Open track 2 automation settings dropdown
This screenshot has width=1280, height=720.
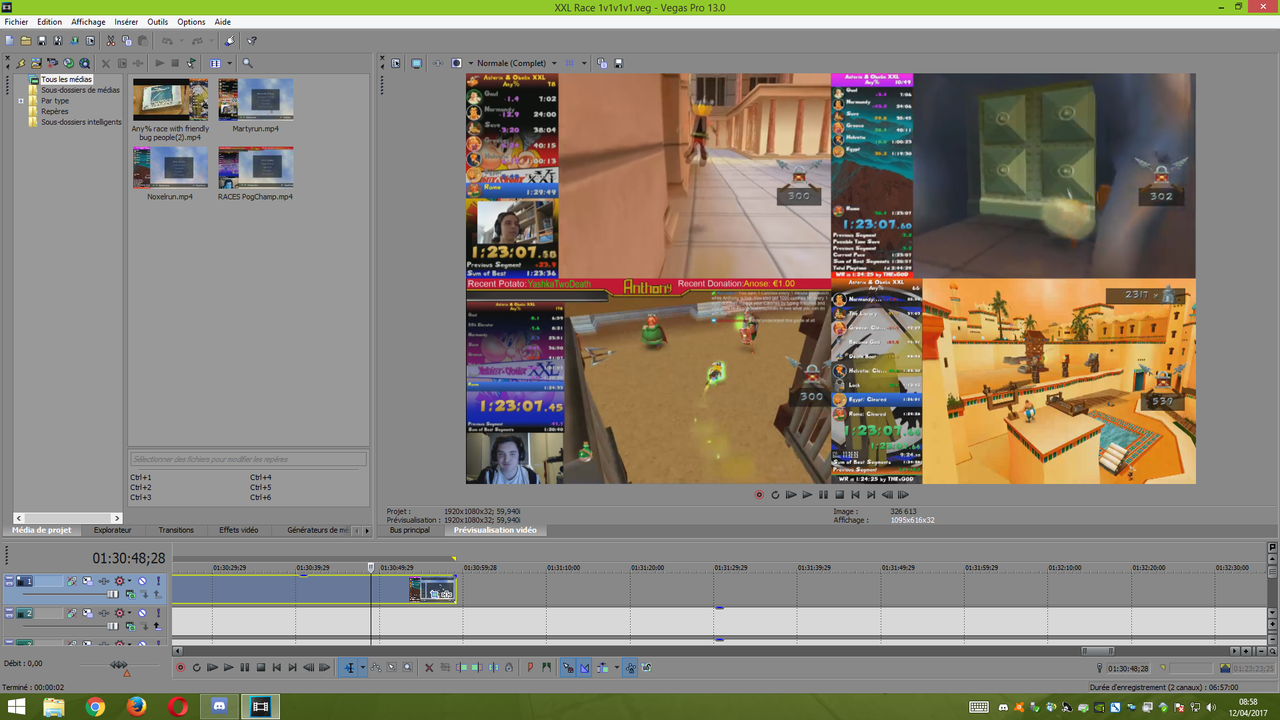[129, 613]
